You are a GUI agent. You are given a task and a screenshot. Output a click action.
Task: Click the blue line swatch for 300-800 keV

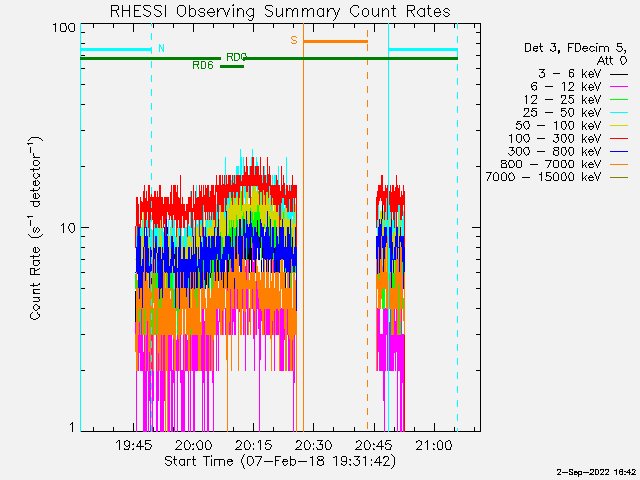619,152
